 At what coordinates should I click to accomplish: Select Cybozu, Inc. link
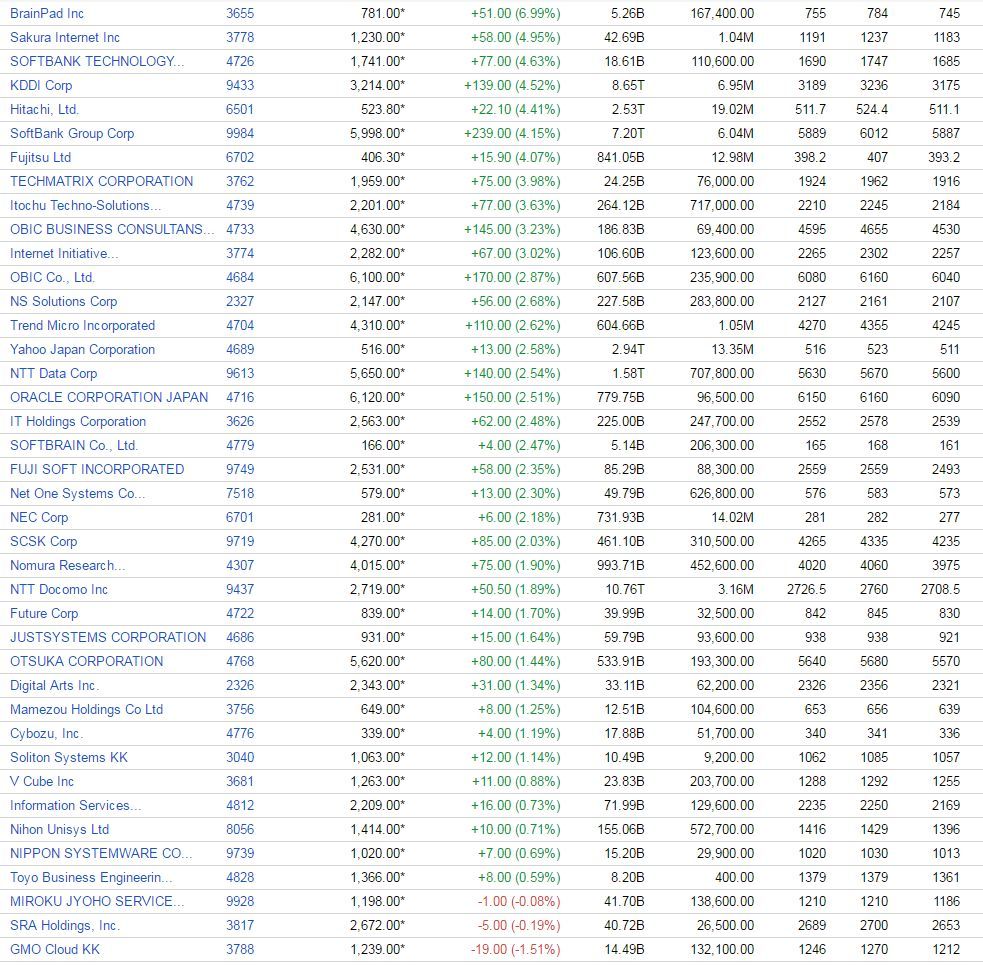coord(46,734)
